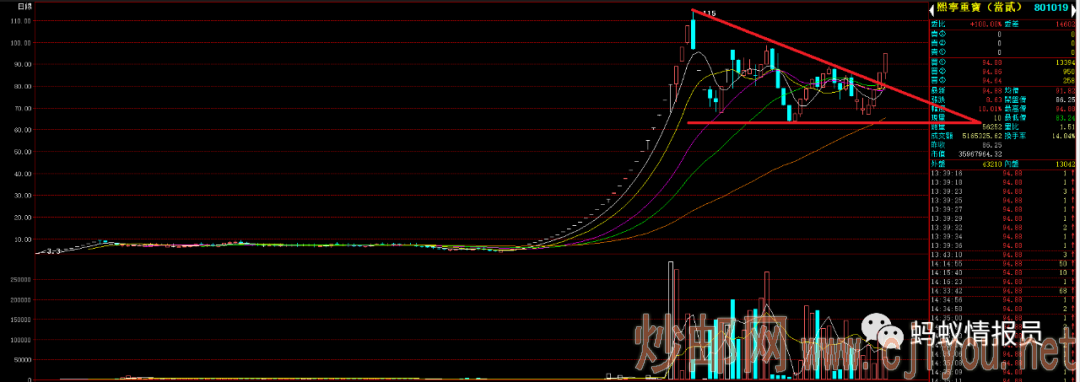Select the 14:34:56 trade tick row
Image resolution: width=1080 pixels, height=382 pixels.
pyautogui.click(x=1004, y=299)
